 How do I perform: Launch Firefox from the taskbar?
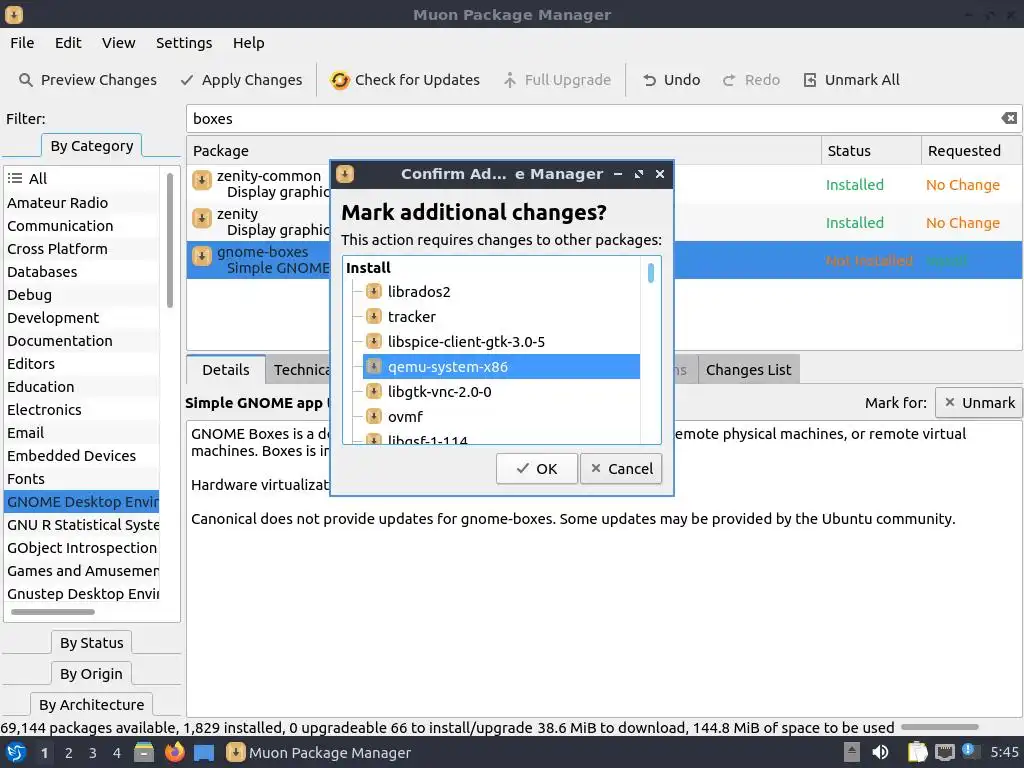click(174, 752)
